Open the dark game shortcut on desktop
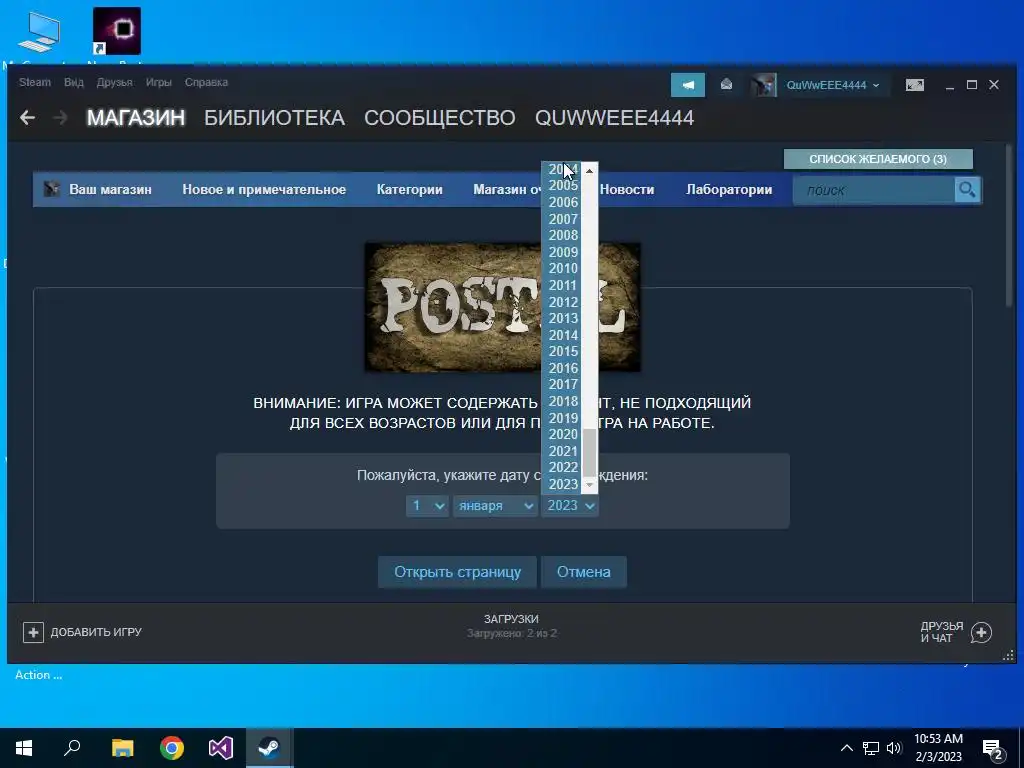The height and width of the screenshot is (768, 1024). [117, 31]
